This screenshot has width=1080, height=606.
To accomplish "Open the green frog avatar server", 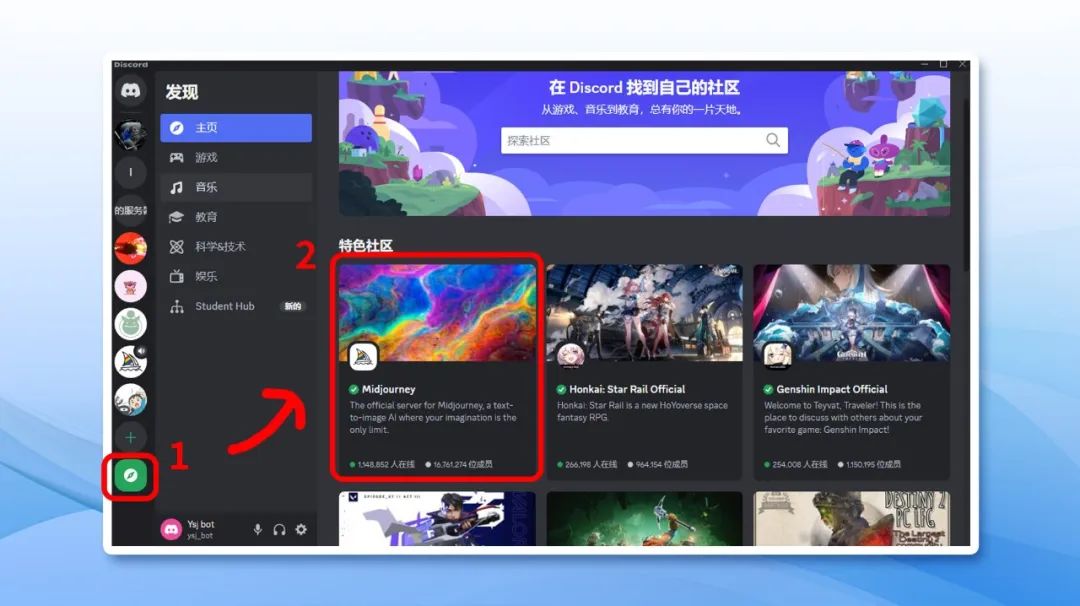I will click(130, 324).
